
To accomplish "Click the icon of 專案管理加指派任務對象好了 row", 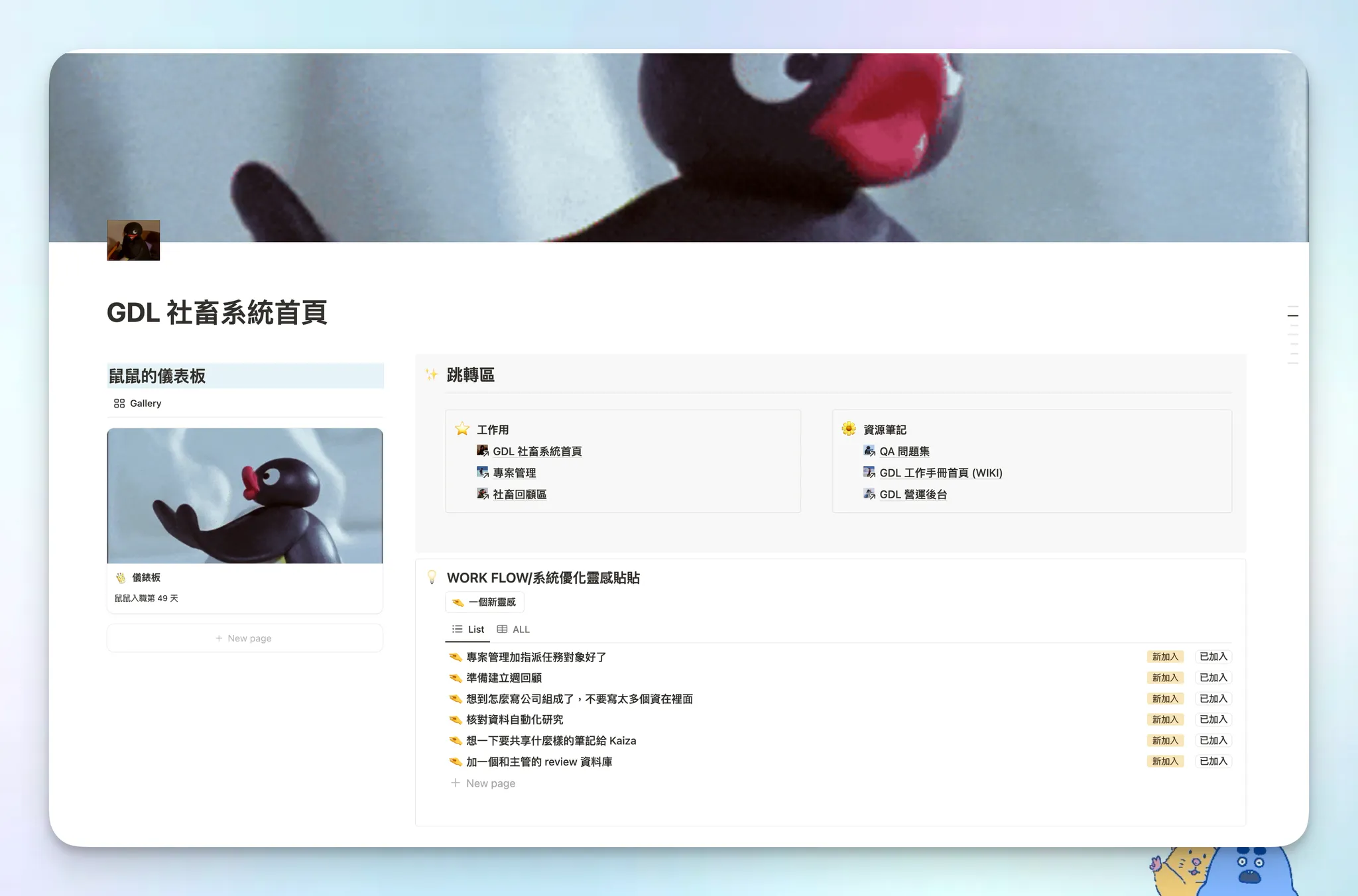I will point(456,657).
